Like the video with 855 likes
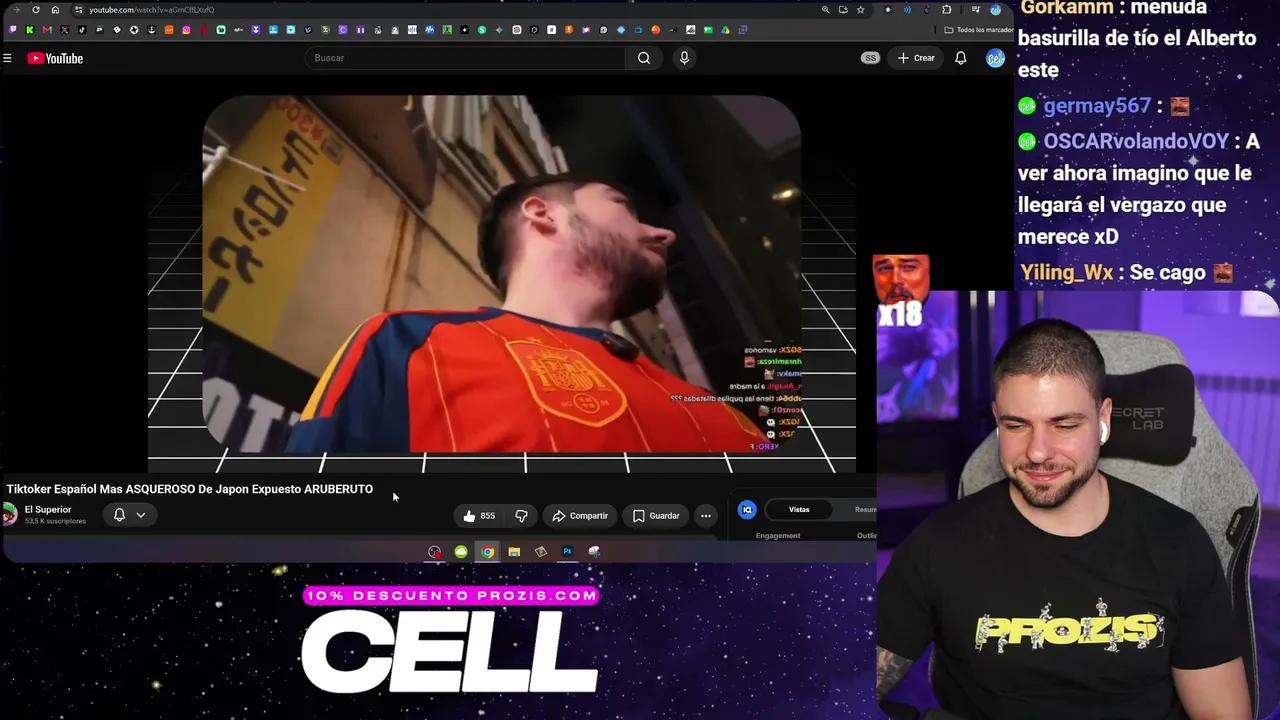The height and width of the screenshot is (720, 1280). click(x=479, y=516)
